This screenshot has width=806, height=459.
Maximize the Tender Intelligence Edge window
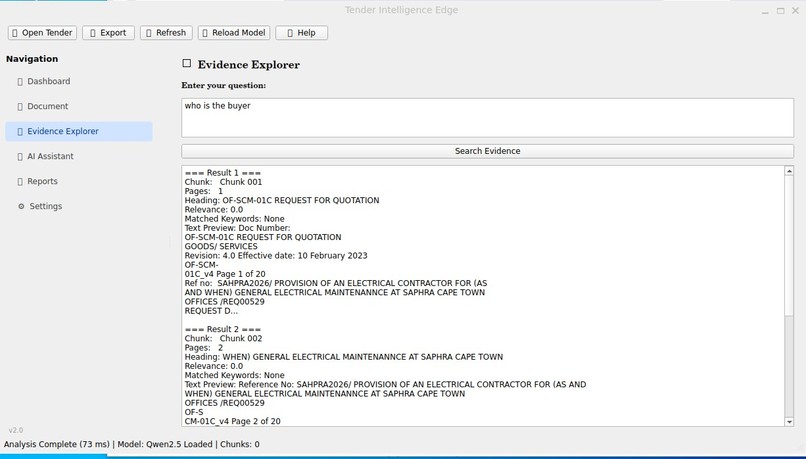pyautogui.click(x=781, y=10)
